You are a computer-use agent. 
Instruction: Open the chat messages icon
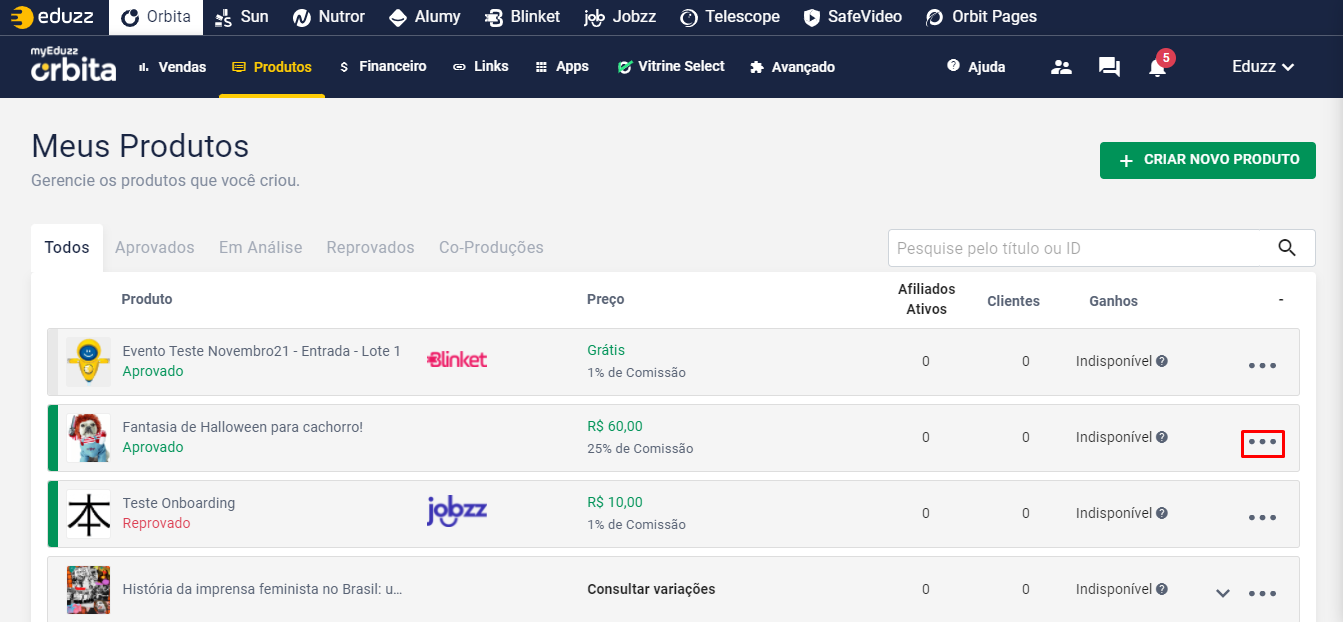1109,67
